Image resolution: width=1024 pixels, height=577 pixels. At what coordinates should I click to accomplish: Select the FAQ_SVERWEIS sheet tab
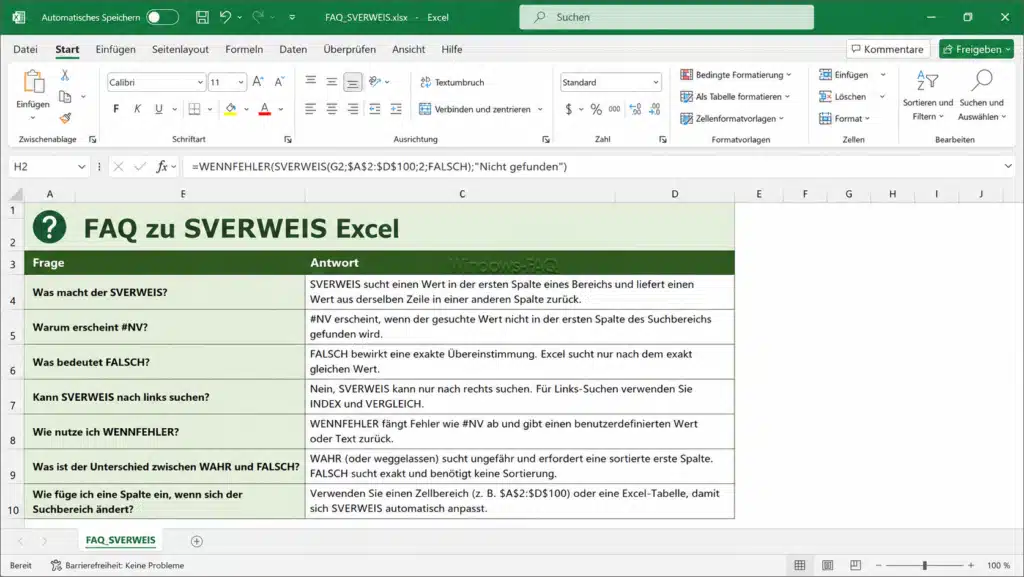click(120, 540)
